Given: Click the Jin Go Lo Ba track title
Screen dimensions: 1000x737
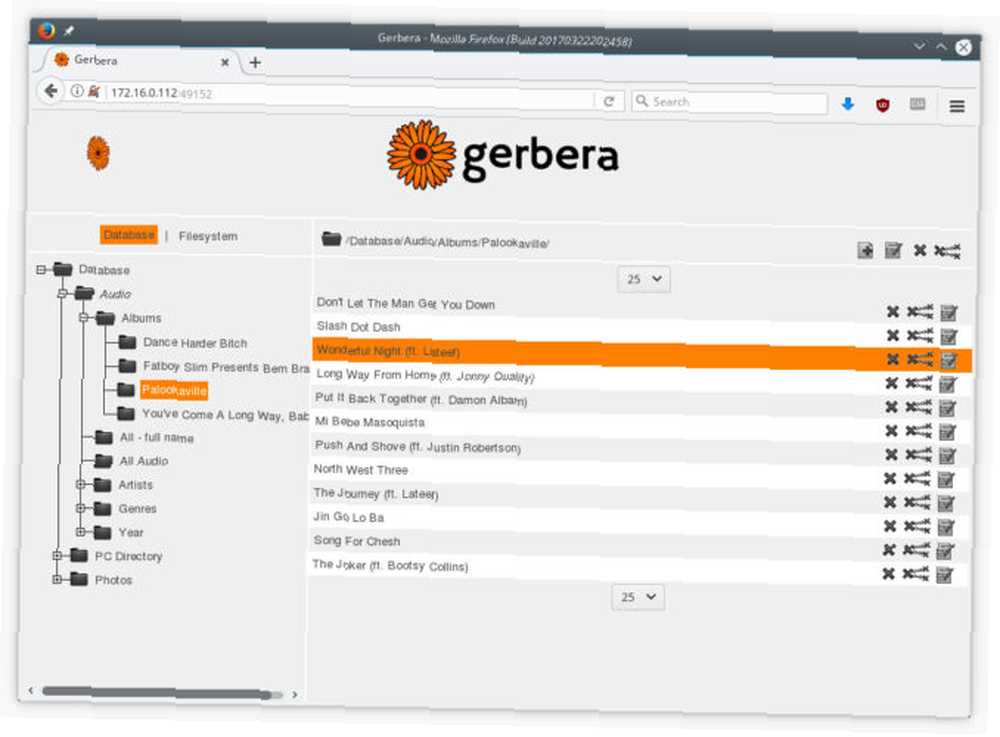Looking at the screenshot, I should (348, 517).
